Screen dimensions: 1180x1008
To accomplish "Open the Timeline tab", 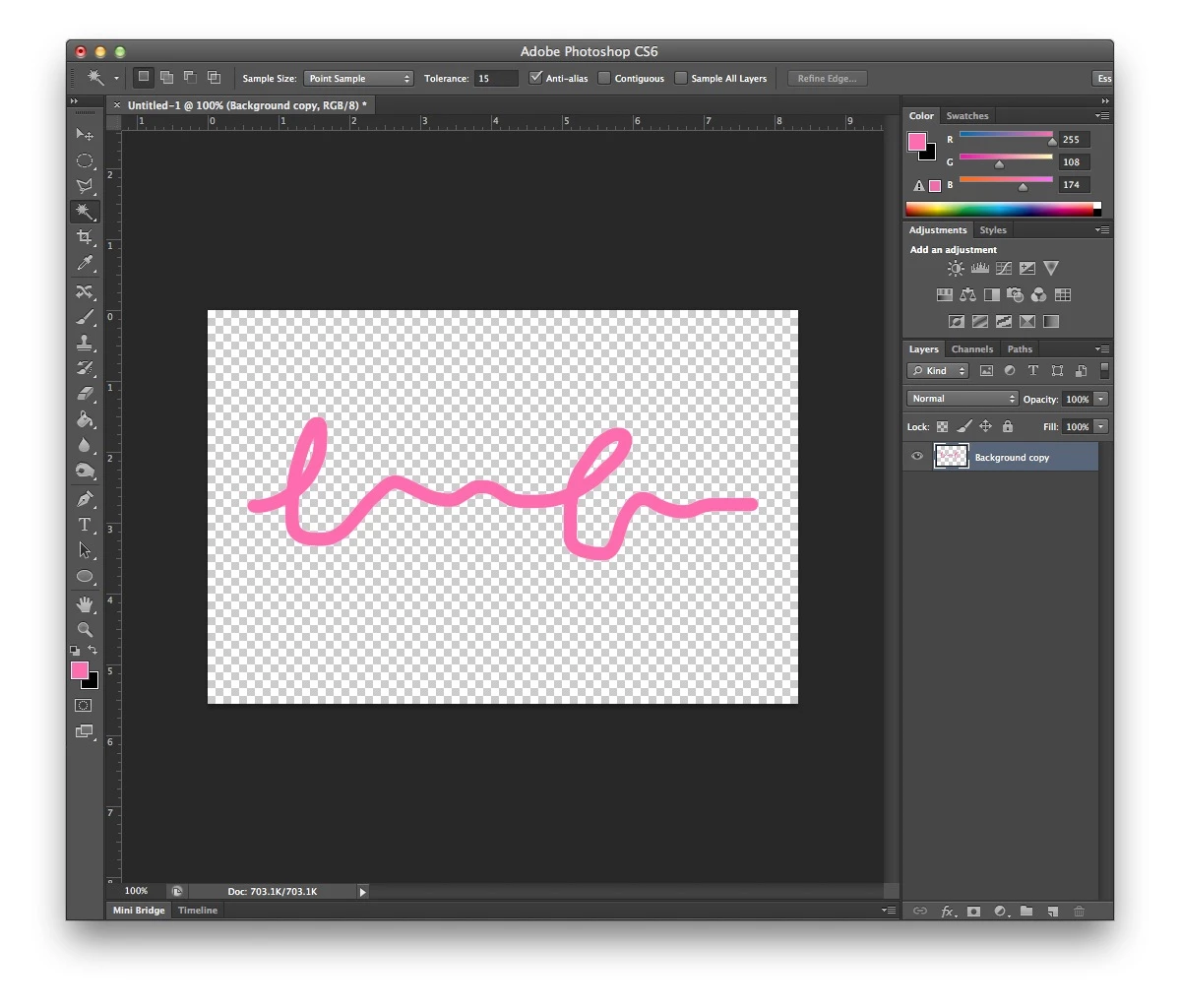I will click(198, 911).
